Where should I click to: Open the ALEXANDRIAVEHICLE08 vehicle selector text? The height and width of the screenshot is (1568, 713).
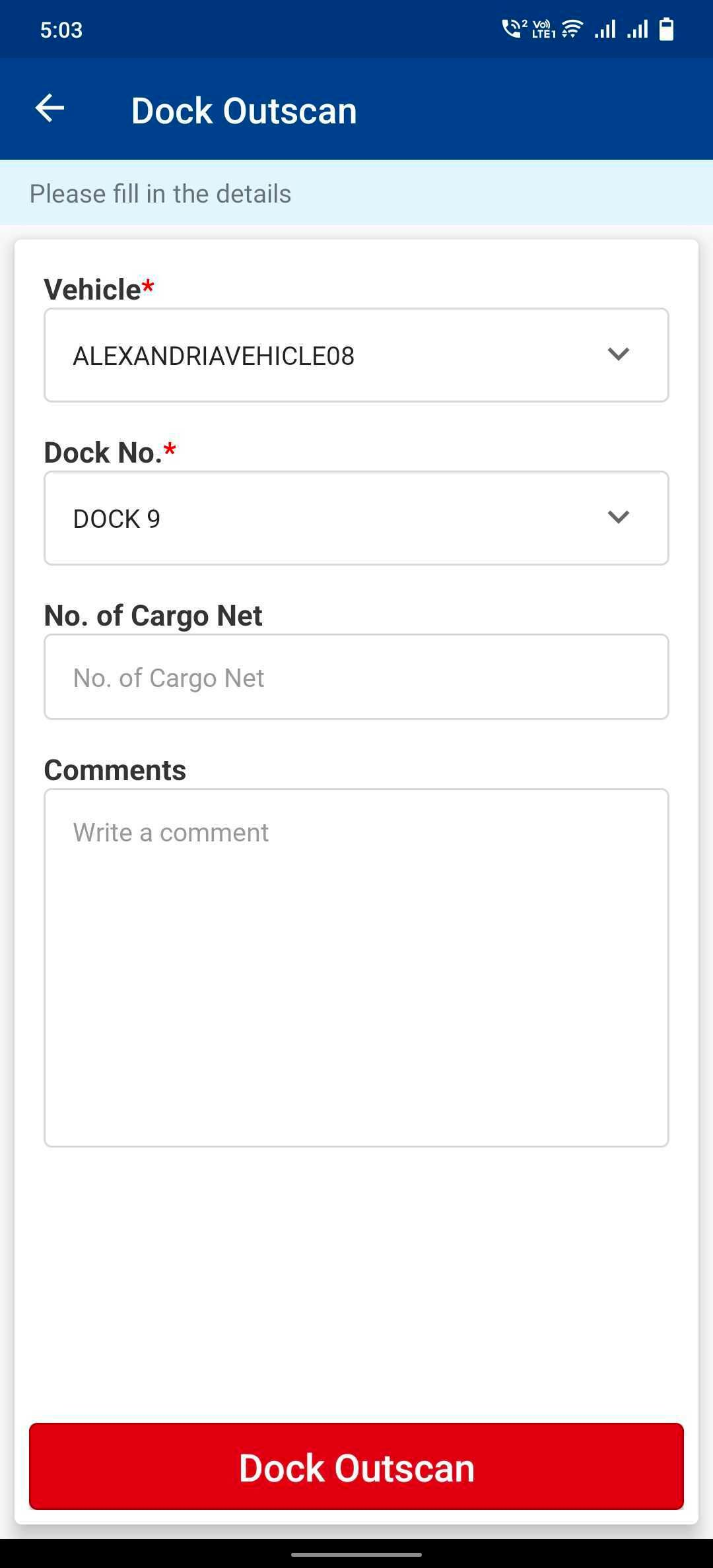(214, 356)
